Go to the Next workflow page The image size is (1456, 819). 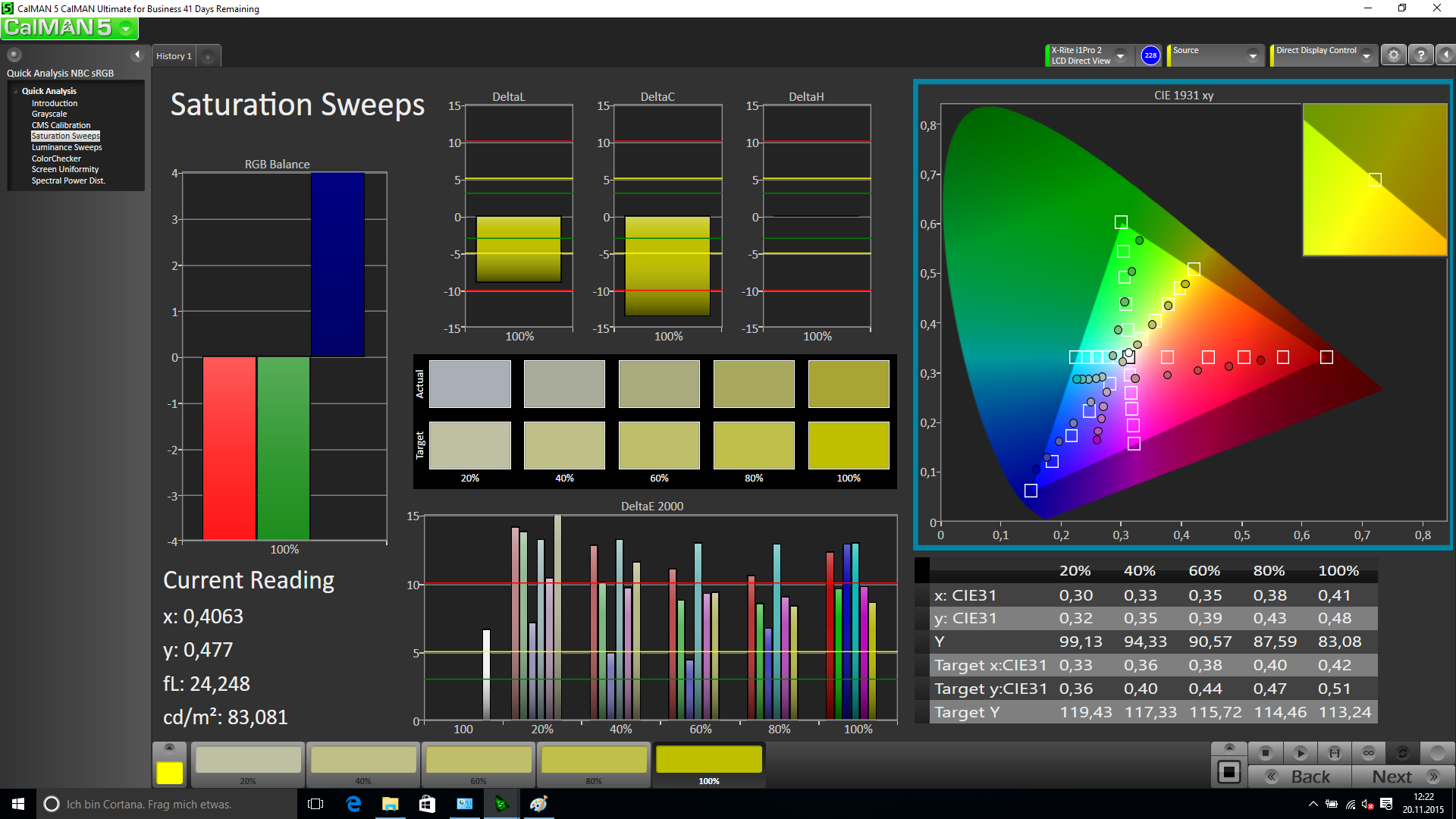pos(1404,777)
